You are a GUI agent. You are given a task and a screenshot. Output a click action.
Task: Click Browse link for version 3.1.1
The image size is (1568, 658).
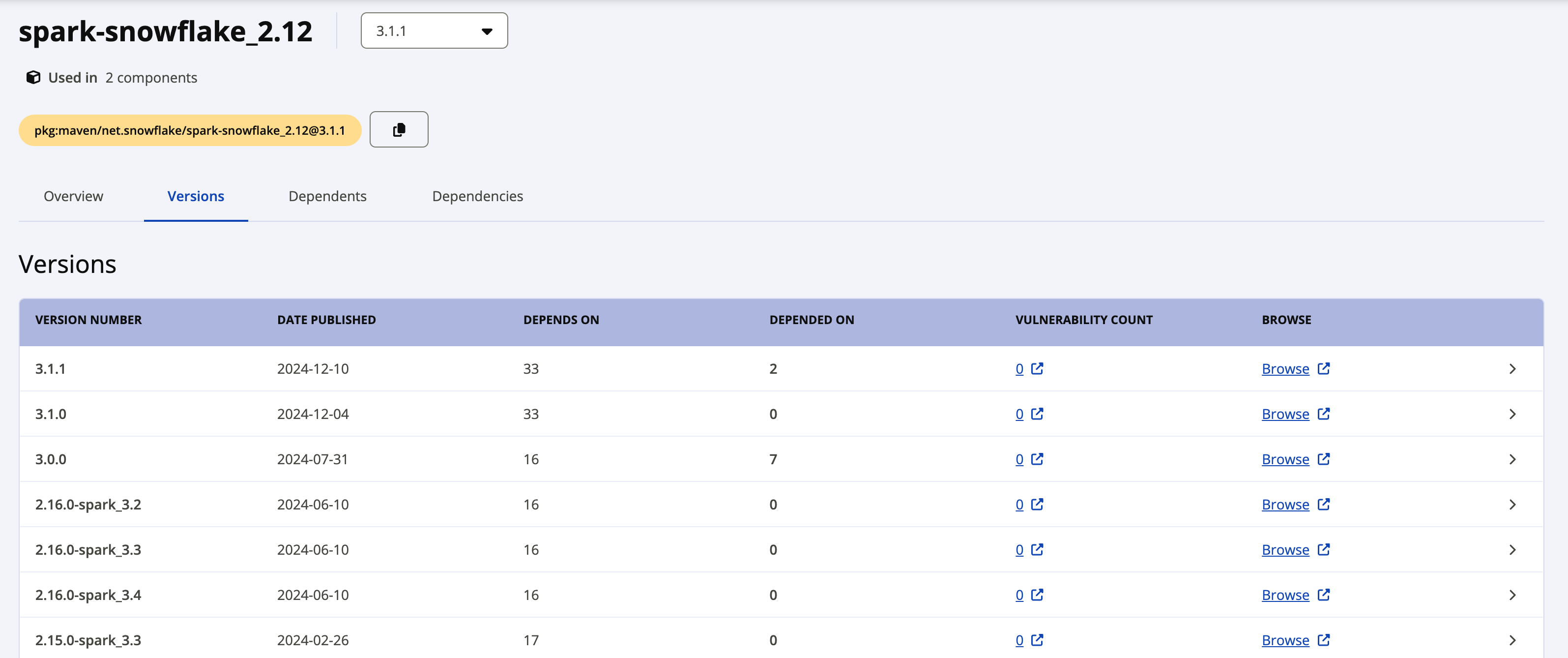click(x=1285, y=369)
